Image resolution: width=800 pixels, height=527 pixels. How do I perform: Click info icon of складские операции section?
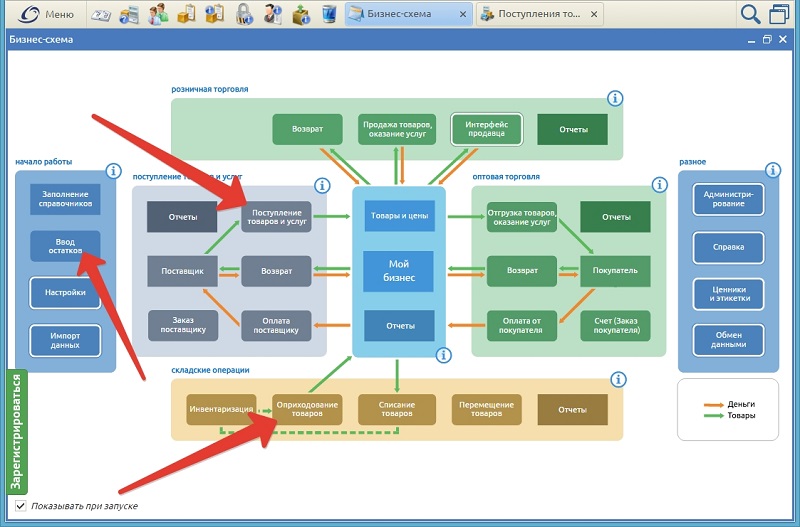tap(618, 379)
